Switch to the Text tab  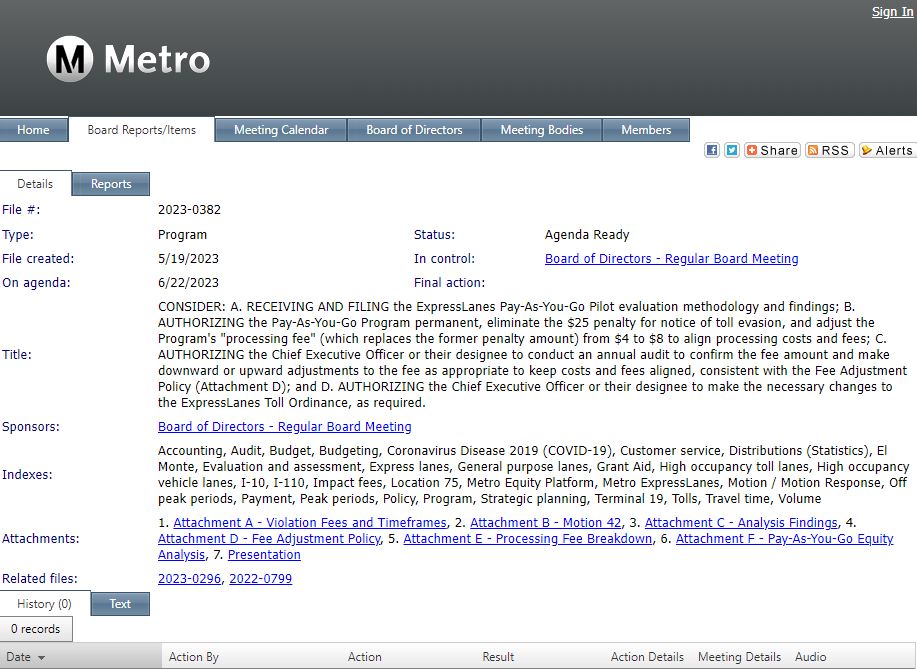coord(120,604)
